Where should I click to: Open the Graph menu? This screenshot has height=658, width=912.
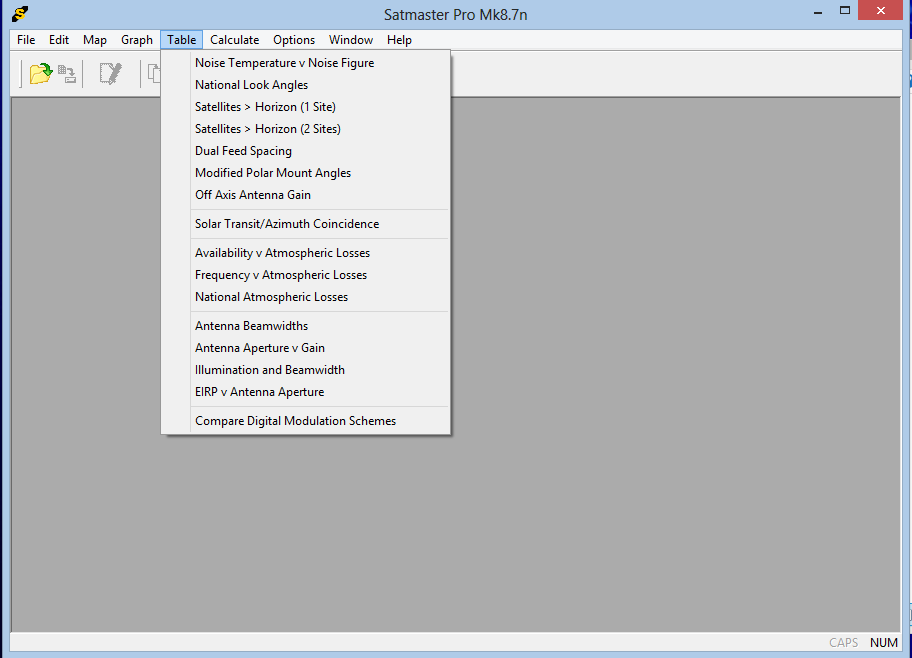(x=137, y=40)
